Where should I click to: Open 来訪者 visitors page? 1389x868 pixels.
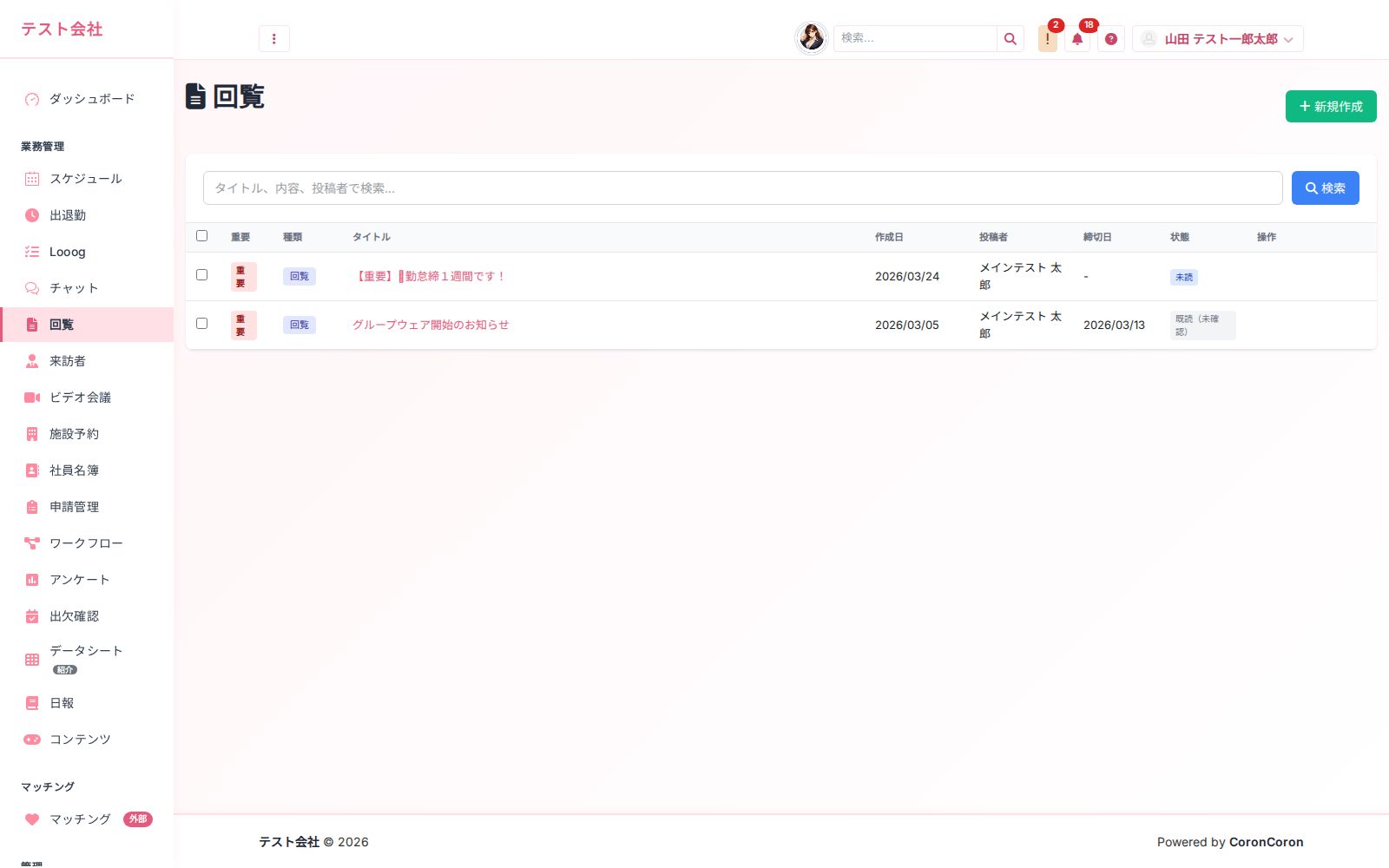coord(87,361)
